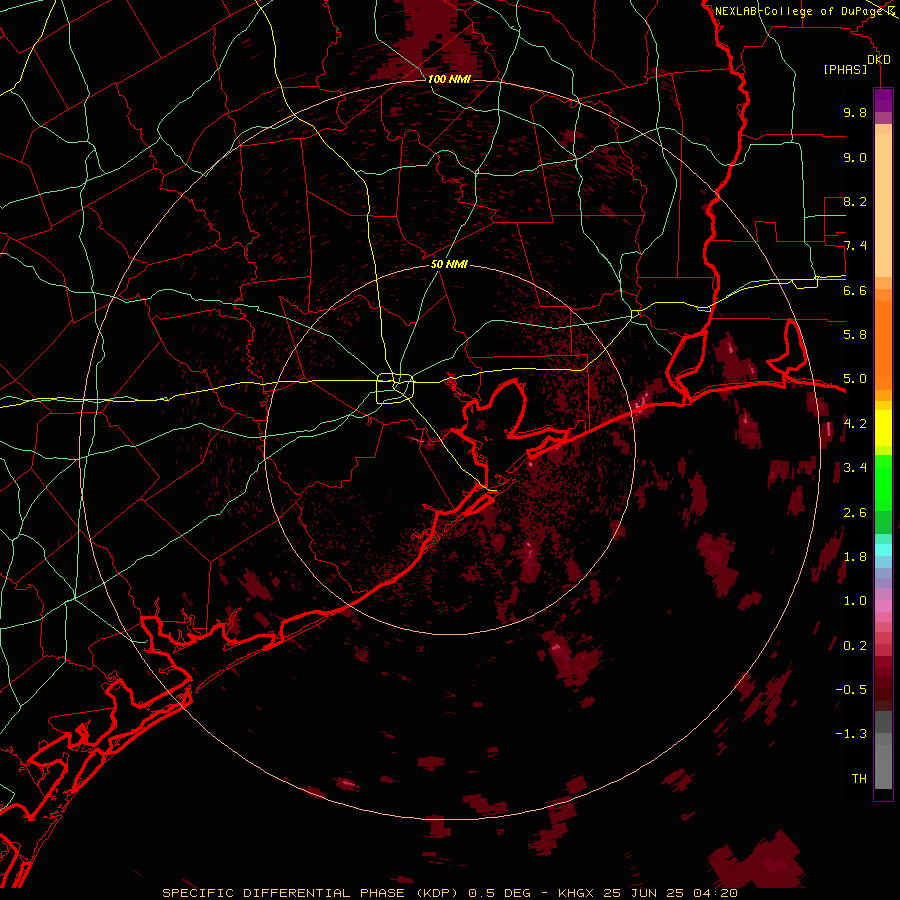Click the 1.0 scale label
This screenshot has width=900, height=900.
pos(855,601)
